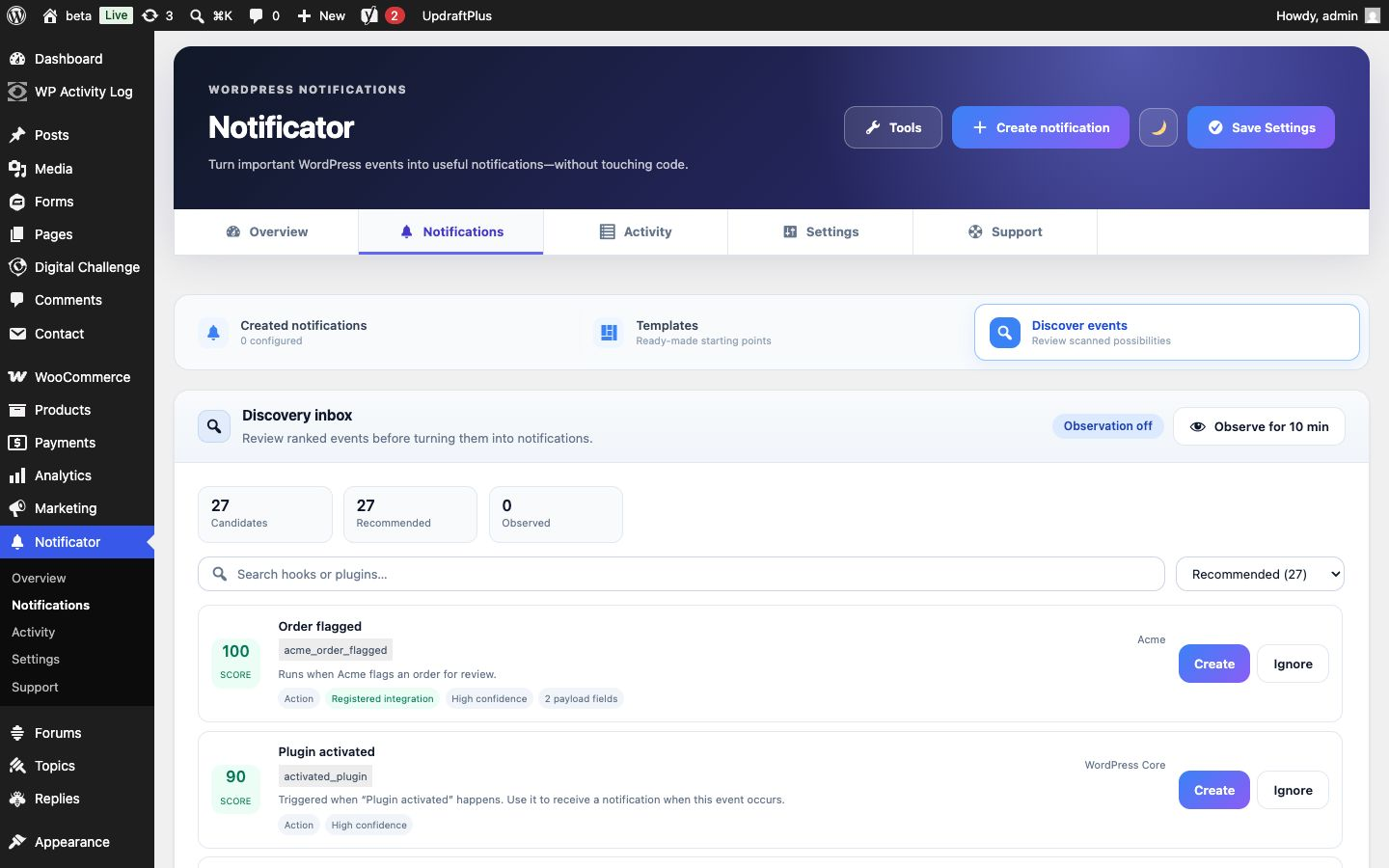The width and height of the screenshot is (1389, 868).
Task: Click the 27 Recommended stat card
Action: [x=410, y=514]
